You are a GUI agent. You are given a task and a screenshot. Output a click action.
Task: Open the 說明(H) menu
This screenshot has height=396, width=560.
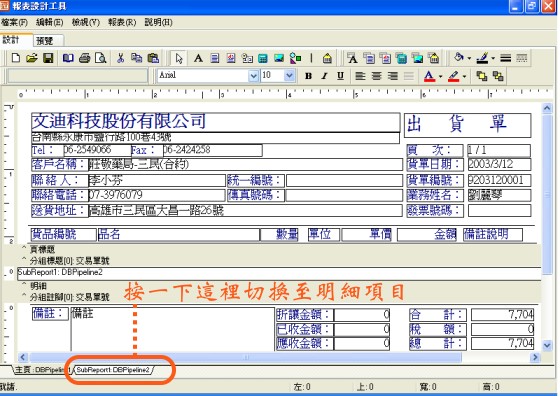pos(158,22)
